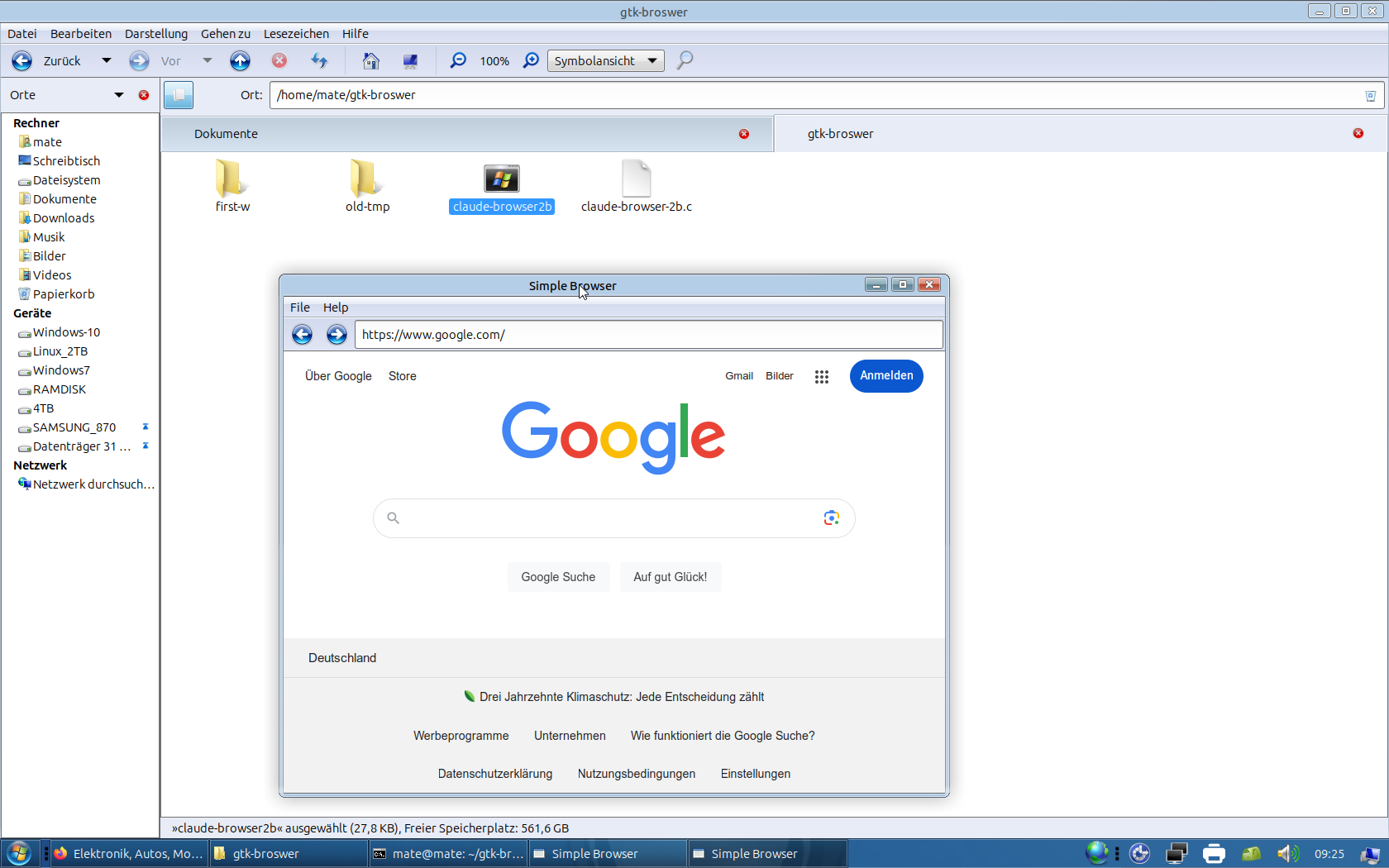Open the Symbolansicht view dropdown
This screenshot has width=1389, height=868.
click(x=652, y=60)
